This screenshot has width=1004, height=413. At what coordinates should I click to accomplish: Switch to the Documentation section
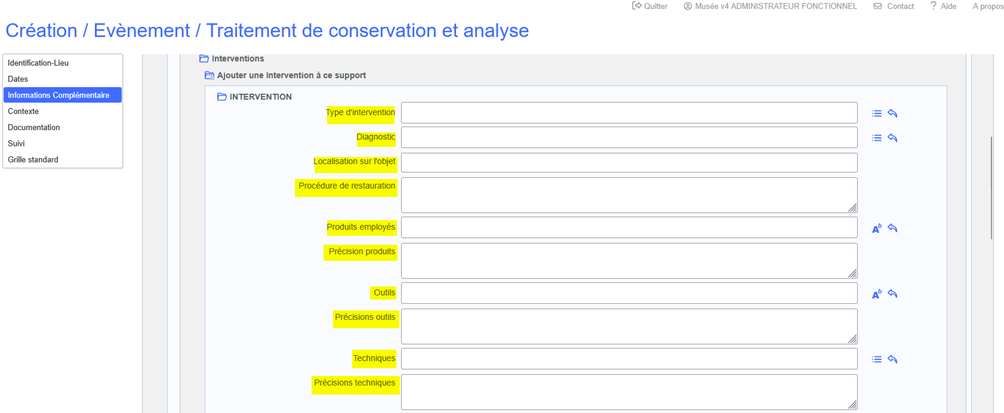tap(34, 128)
